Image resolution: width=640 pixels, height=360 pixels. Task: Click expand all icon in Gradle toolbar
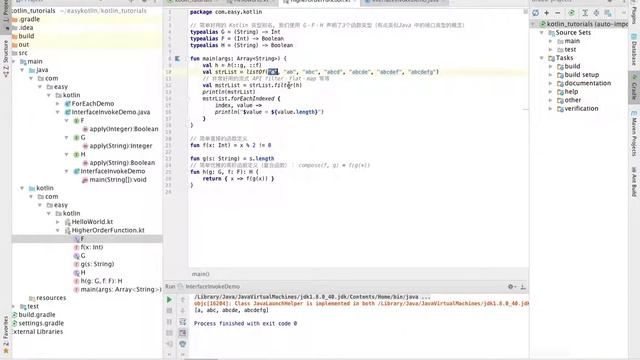point(585,13)
